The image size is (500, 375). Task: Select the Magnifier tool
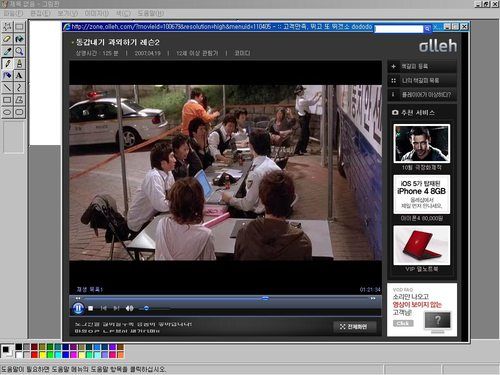19,51
